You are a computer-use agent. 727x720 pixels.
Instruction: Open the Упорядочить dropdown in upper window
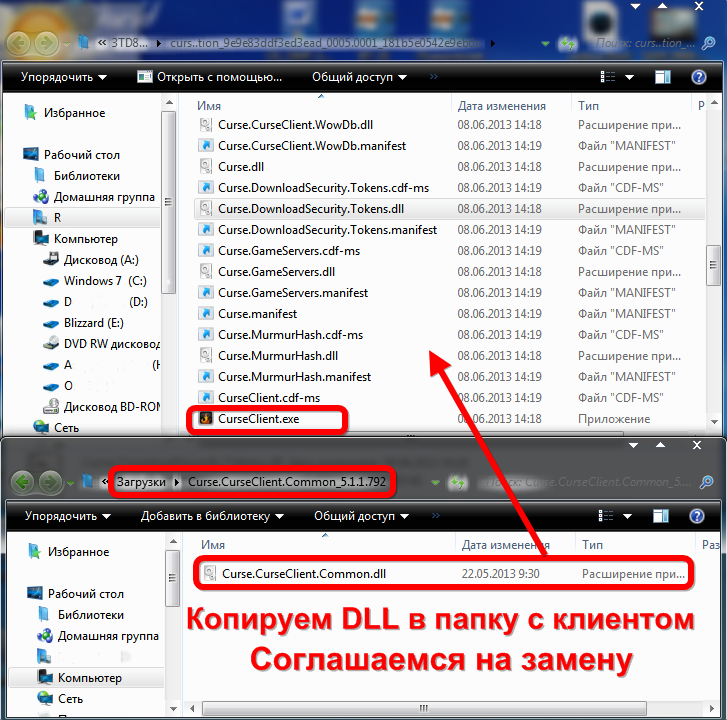65,77
